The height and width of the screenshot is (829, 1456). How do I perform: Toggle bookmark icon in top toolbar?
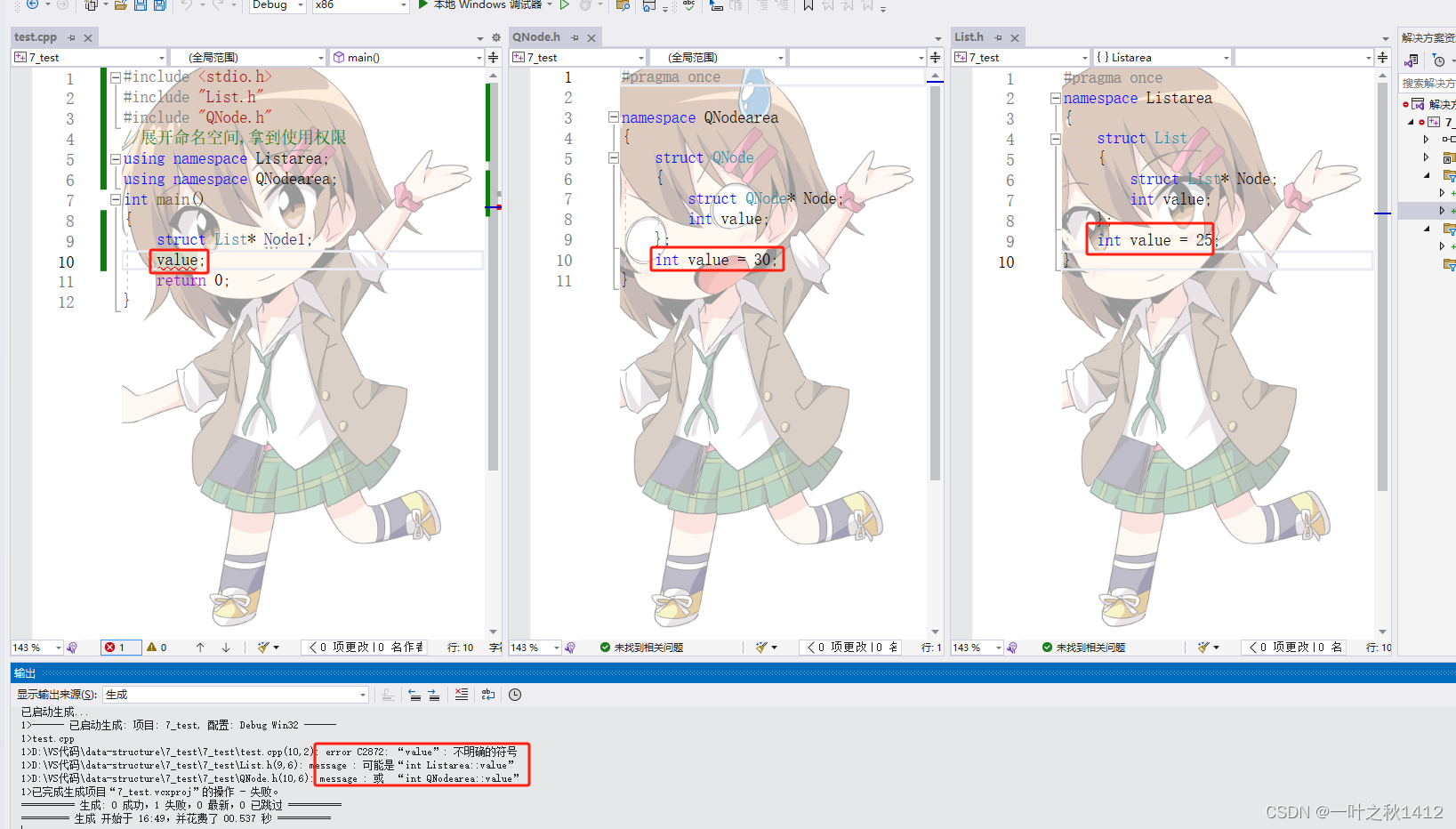[x=808, y=5]
